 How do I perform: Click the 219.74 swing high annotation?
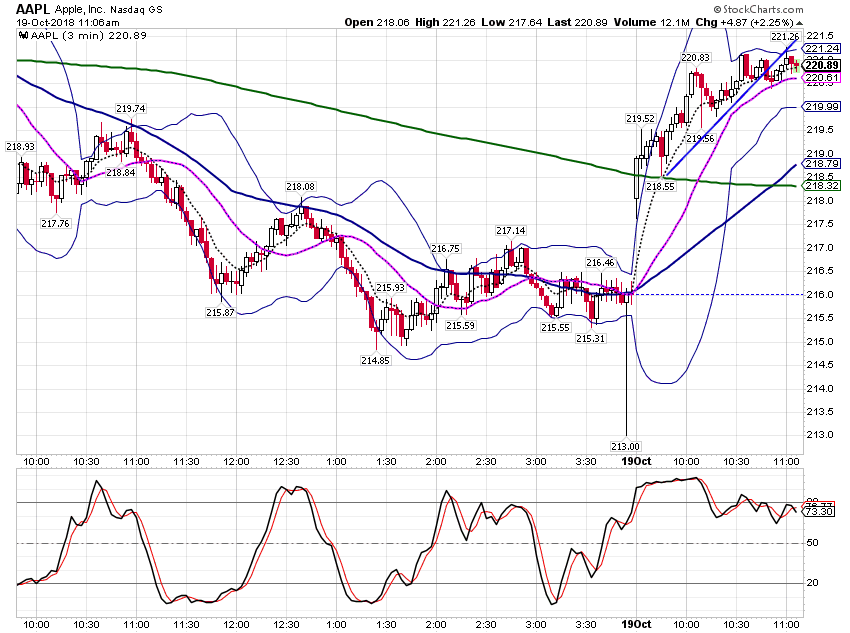[x=131, y=108]
